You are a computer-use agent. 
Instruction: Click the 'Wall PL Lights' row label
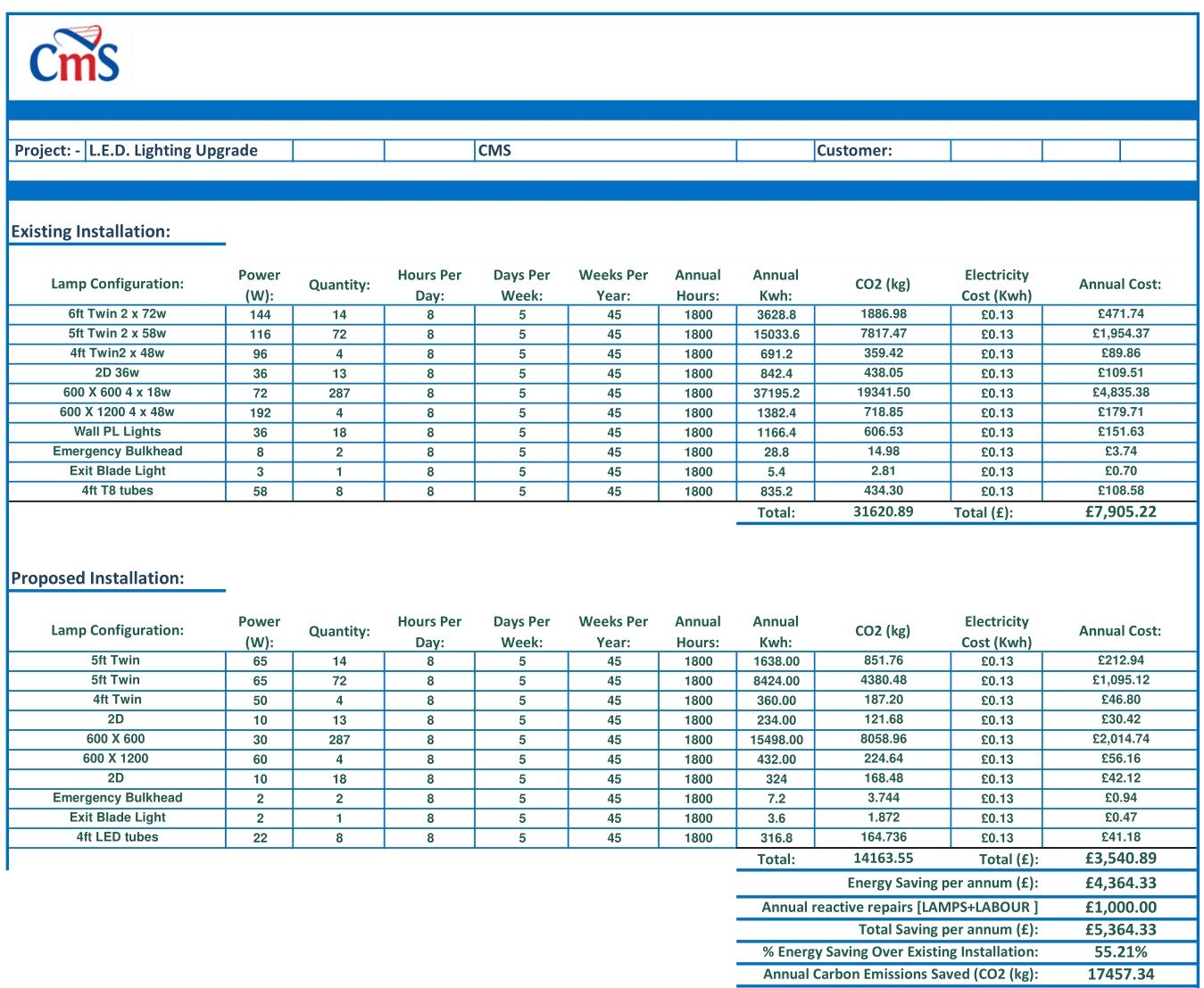[x=117, y=432]
